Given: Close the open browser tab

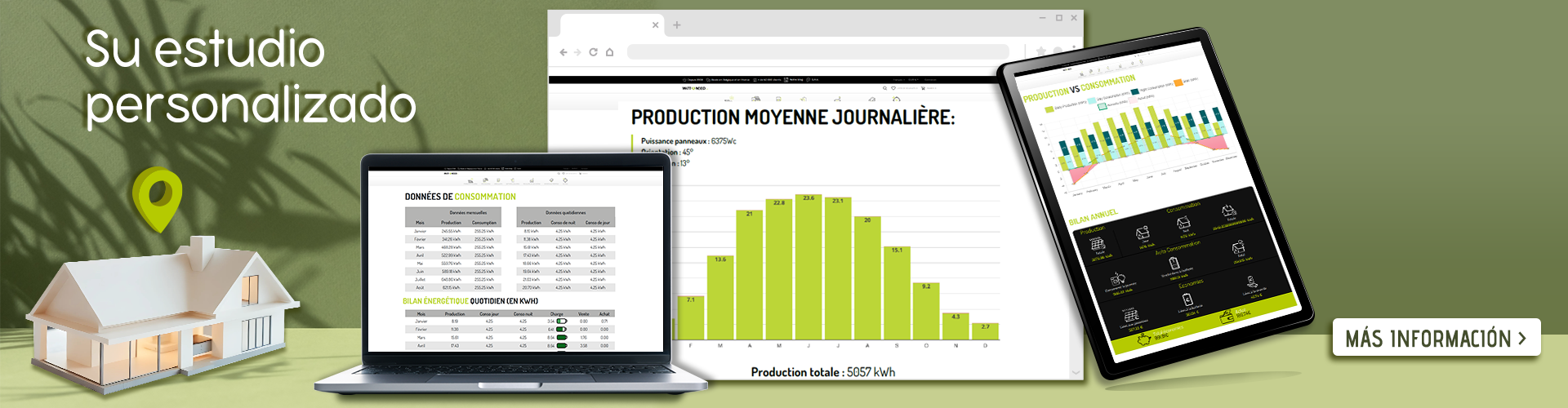Looking at the screenshot, I should point(655,25).
